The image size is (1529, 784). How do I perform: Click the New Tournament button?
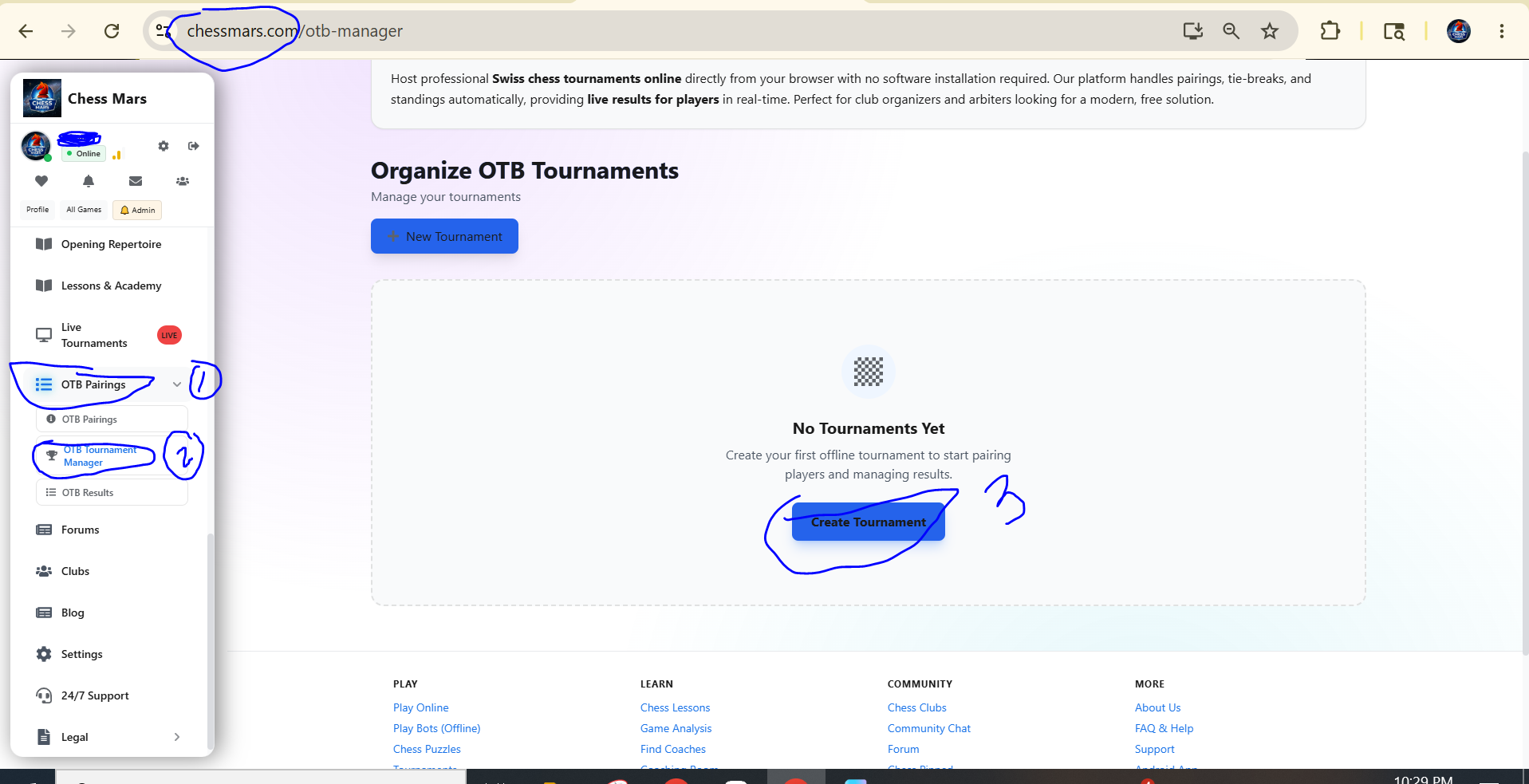coord(444,236)
